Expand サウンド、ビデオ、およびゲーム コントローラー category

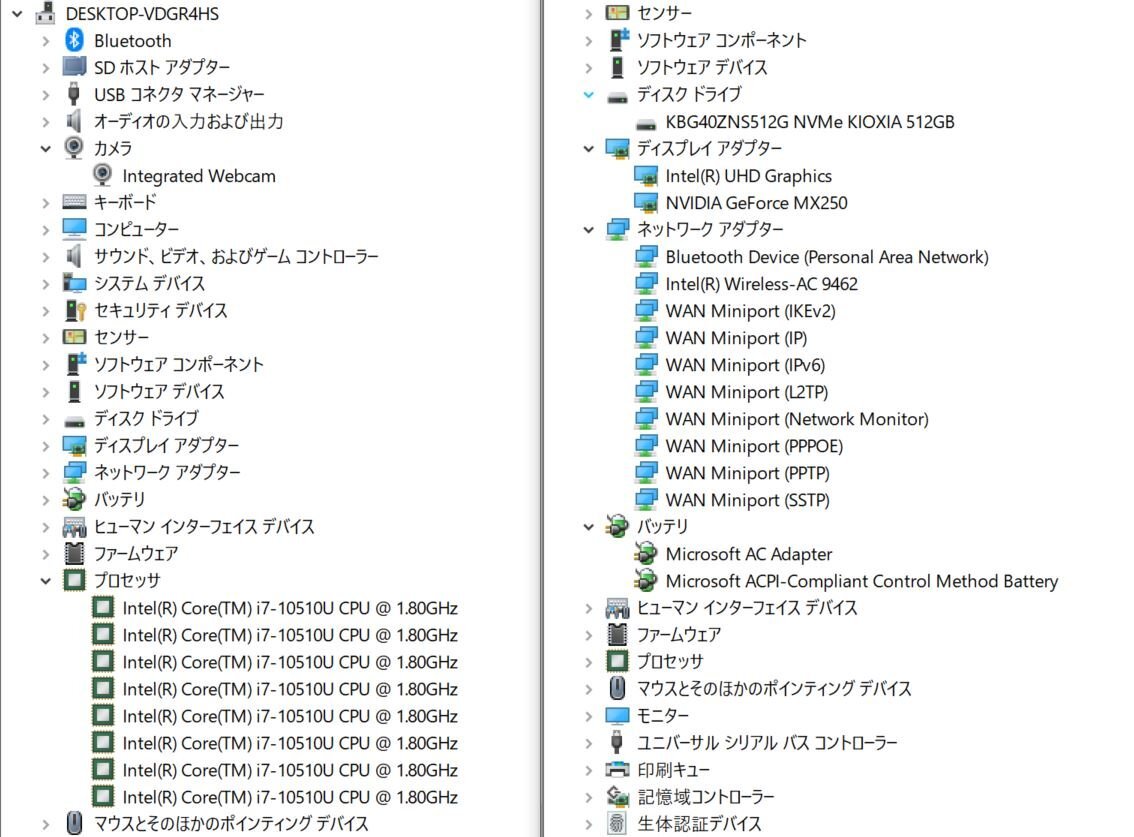point(46,256)
